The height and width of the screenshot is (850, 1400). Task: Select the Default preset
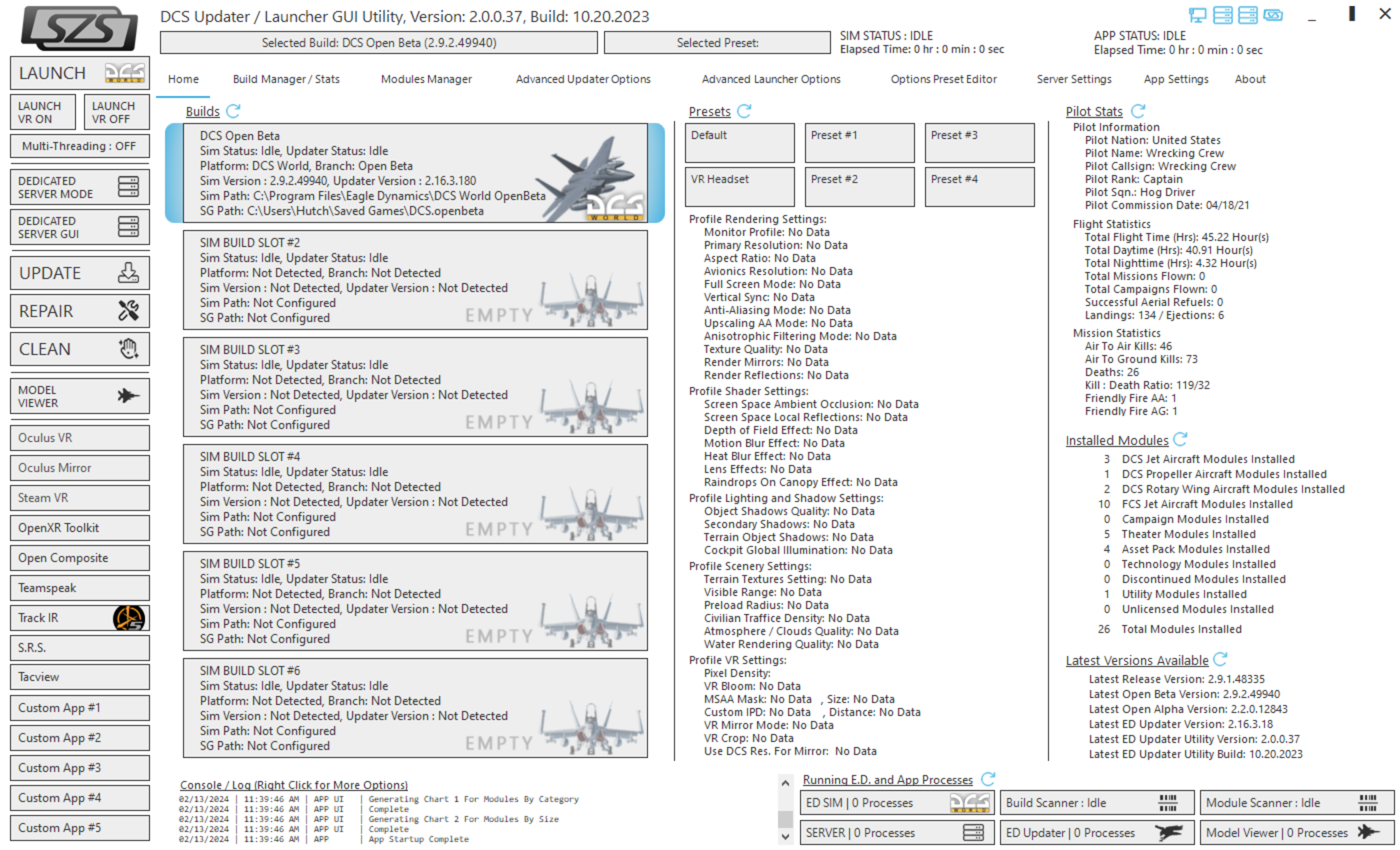(x=740, y=143)
